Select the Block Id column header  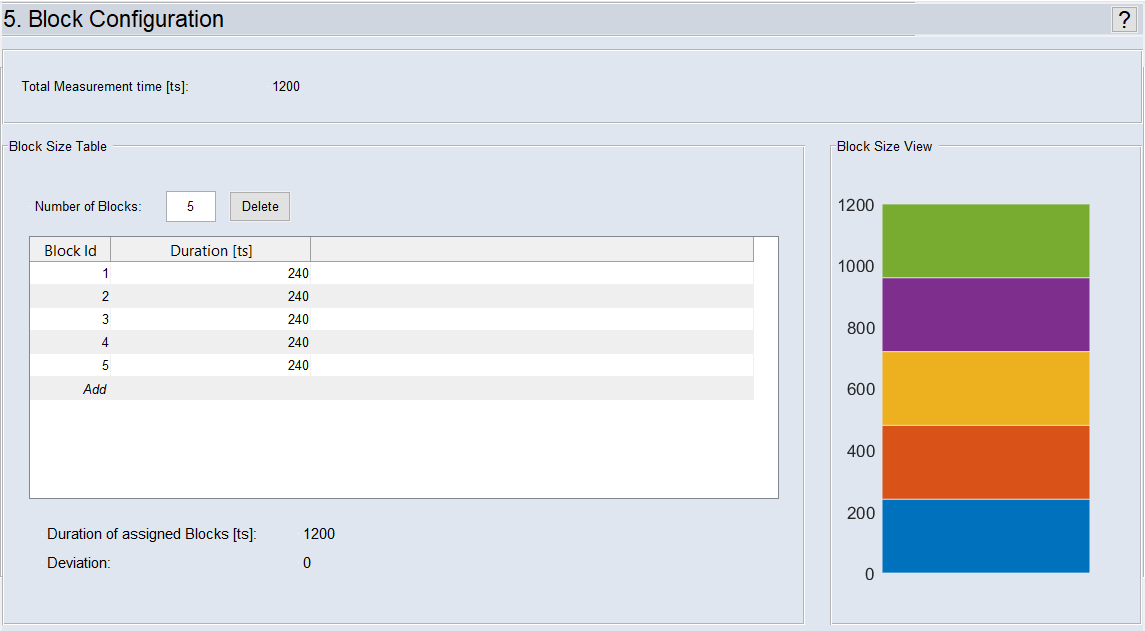[x=70, y=250]
